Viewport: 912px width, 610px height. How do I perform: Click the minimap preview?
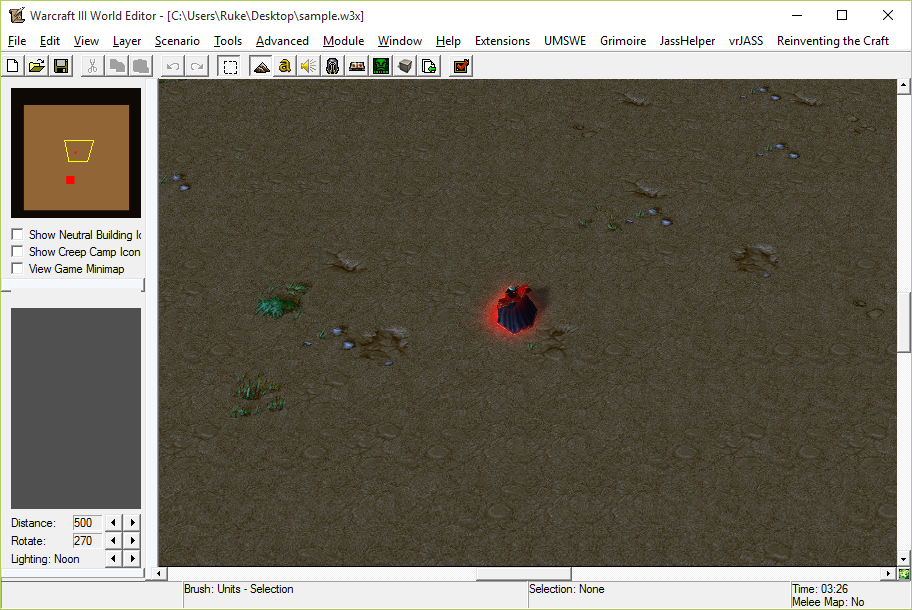click(x=76, y=153)
